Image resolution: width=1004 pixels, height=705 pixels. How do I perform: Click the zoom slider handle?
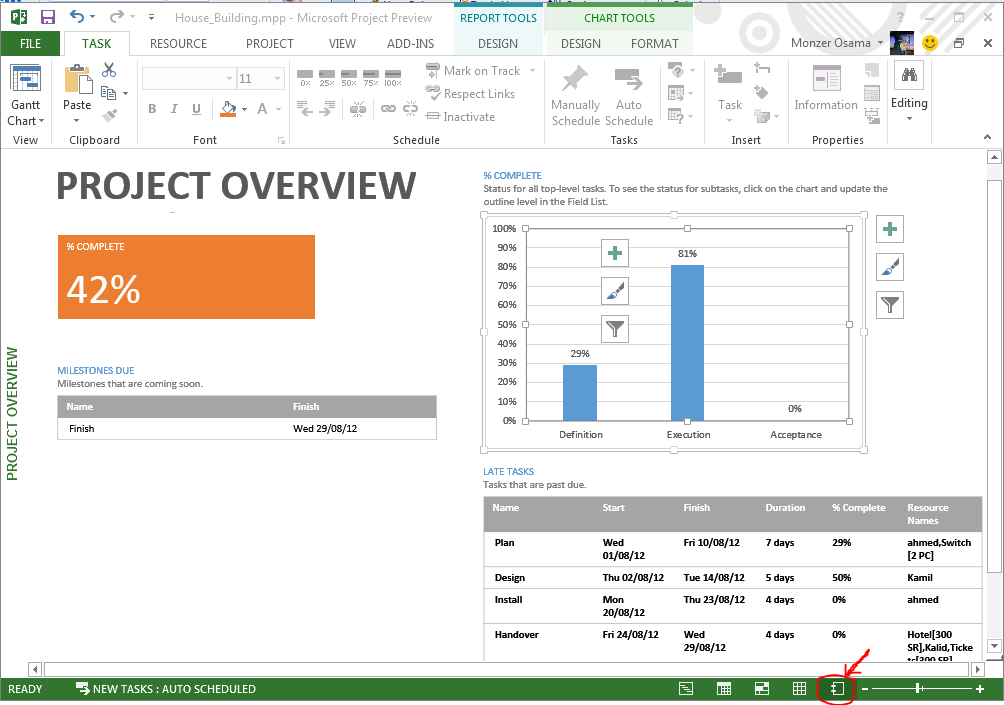point(918,689)
